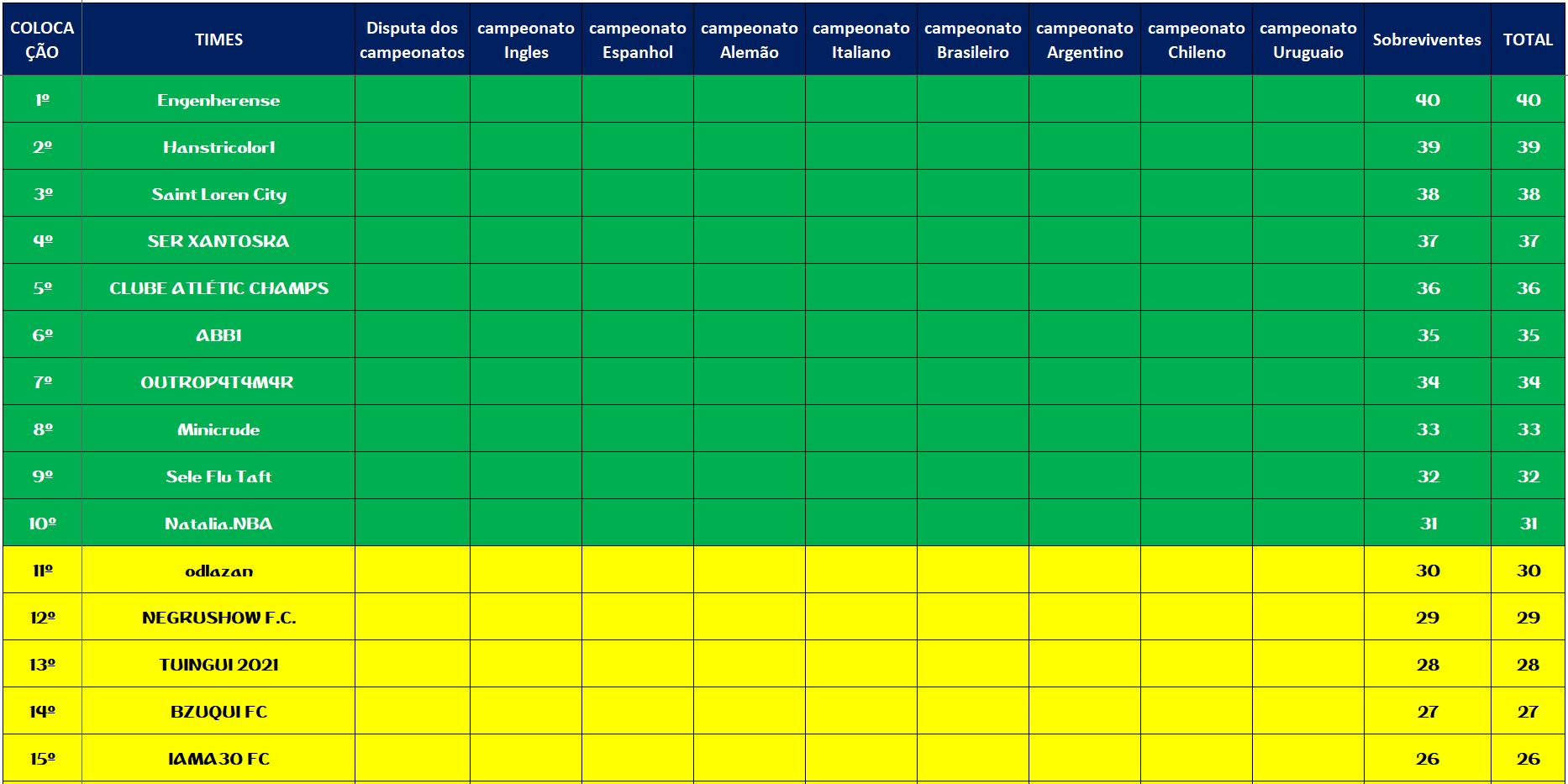The height and width of the screenshot is (784, 1568).
Task: Select the TOTAL value 28 for TUINGUI 2021
Action: 1528,665
